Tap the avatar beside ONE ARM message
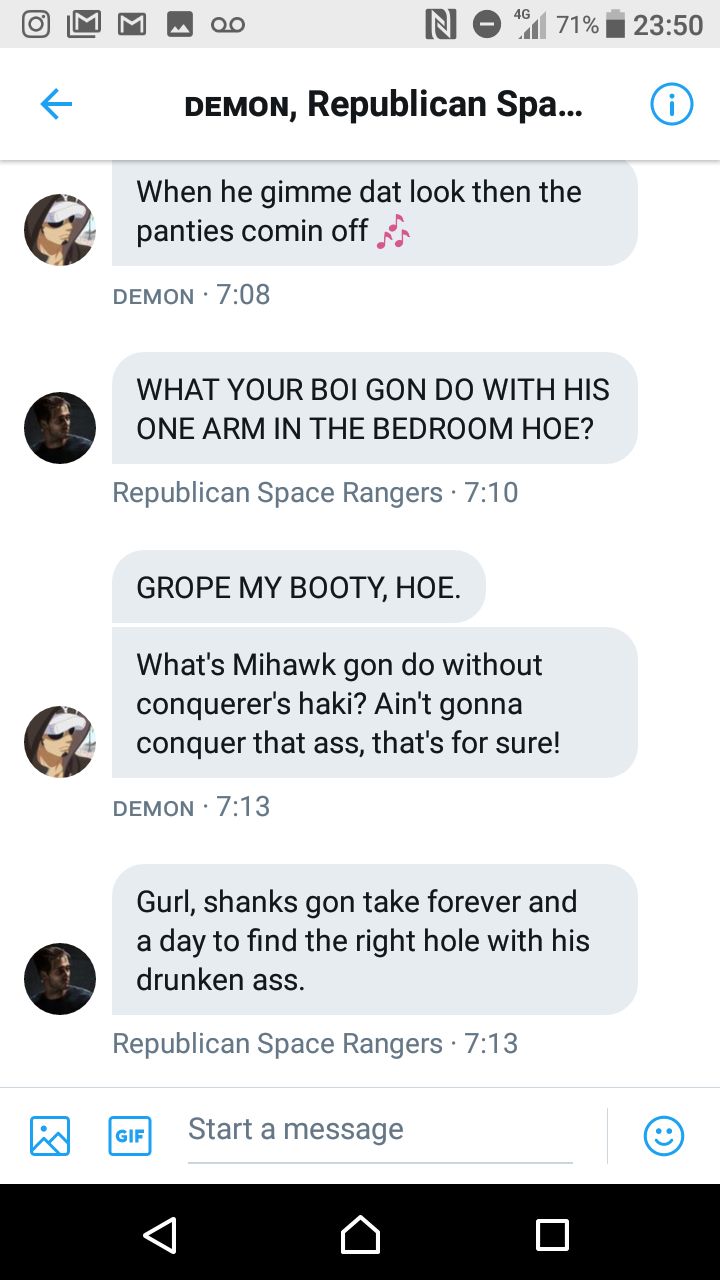 click(60, 428)
